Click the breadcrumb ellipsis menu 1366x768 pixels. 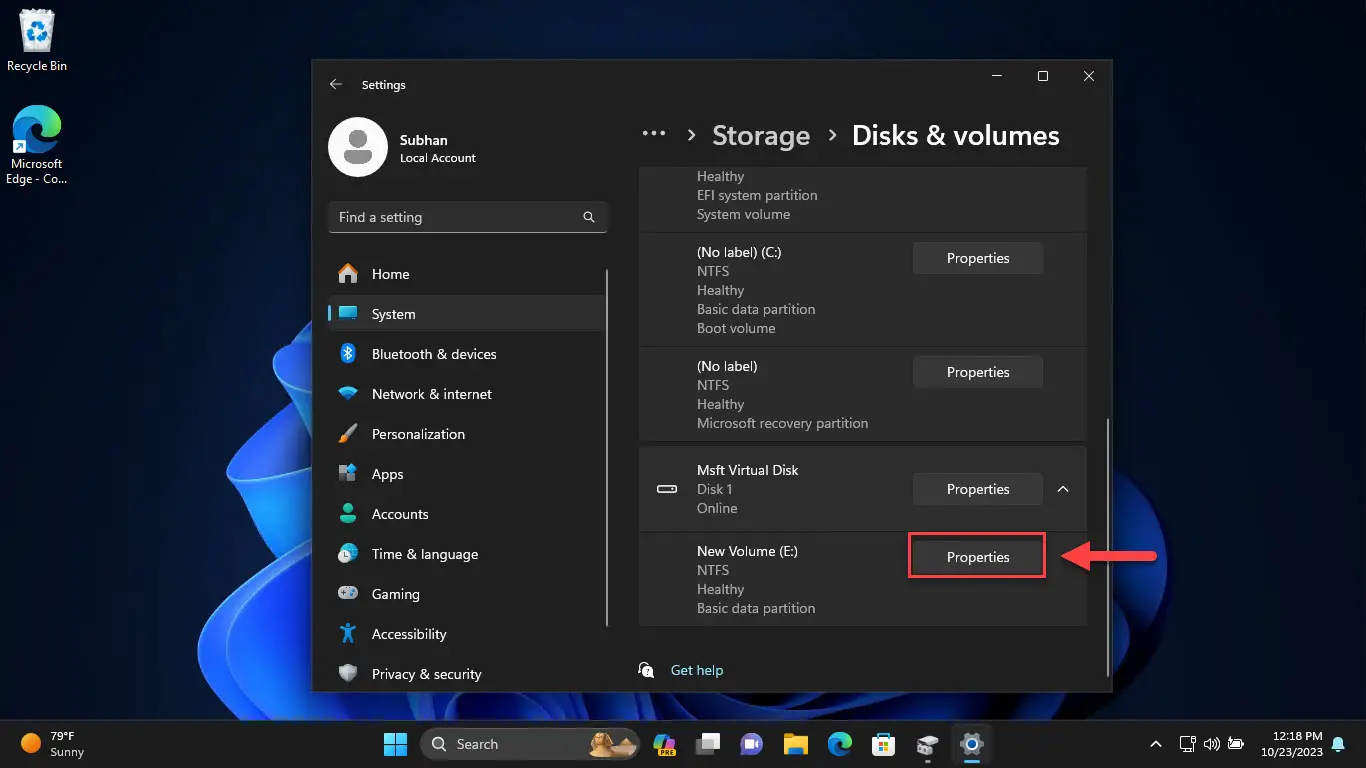[x=654, y=134]
